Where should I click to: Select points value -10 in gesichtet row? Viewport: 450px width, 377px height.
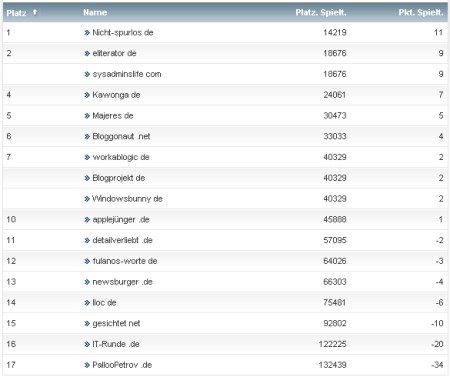437,323
